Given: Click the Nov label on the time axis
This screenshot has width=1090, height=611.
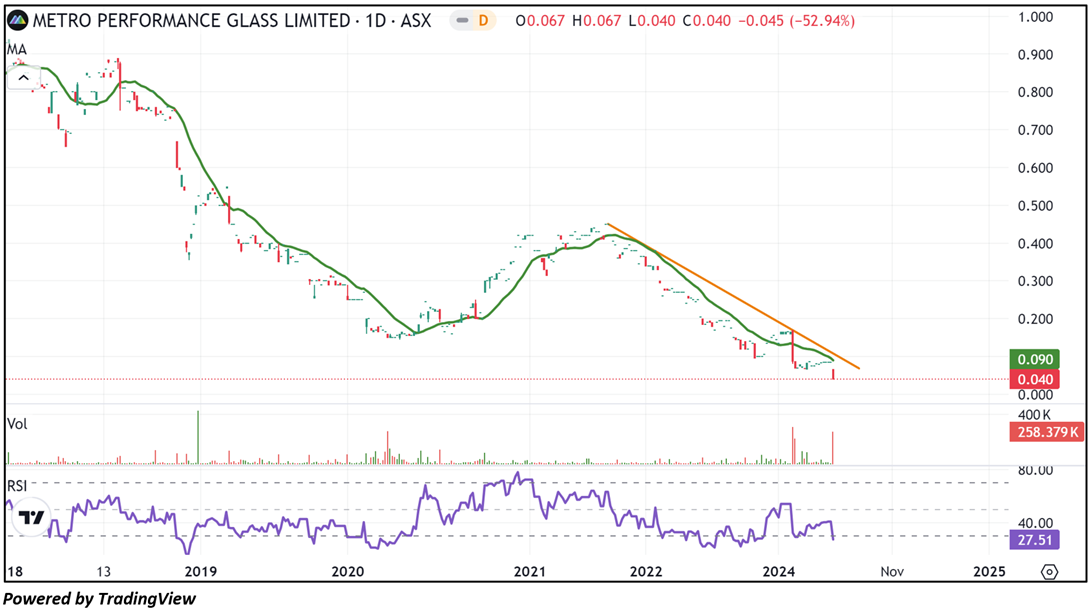Looking at the screenshot, I should click(x=892, y=572).
